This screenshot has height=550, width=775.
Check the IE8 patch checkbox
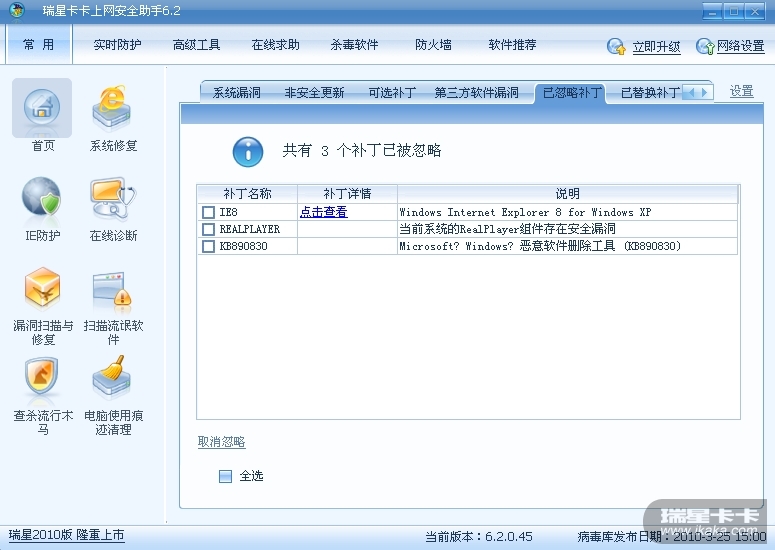click(x=208, y=212)
